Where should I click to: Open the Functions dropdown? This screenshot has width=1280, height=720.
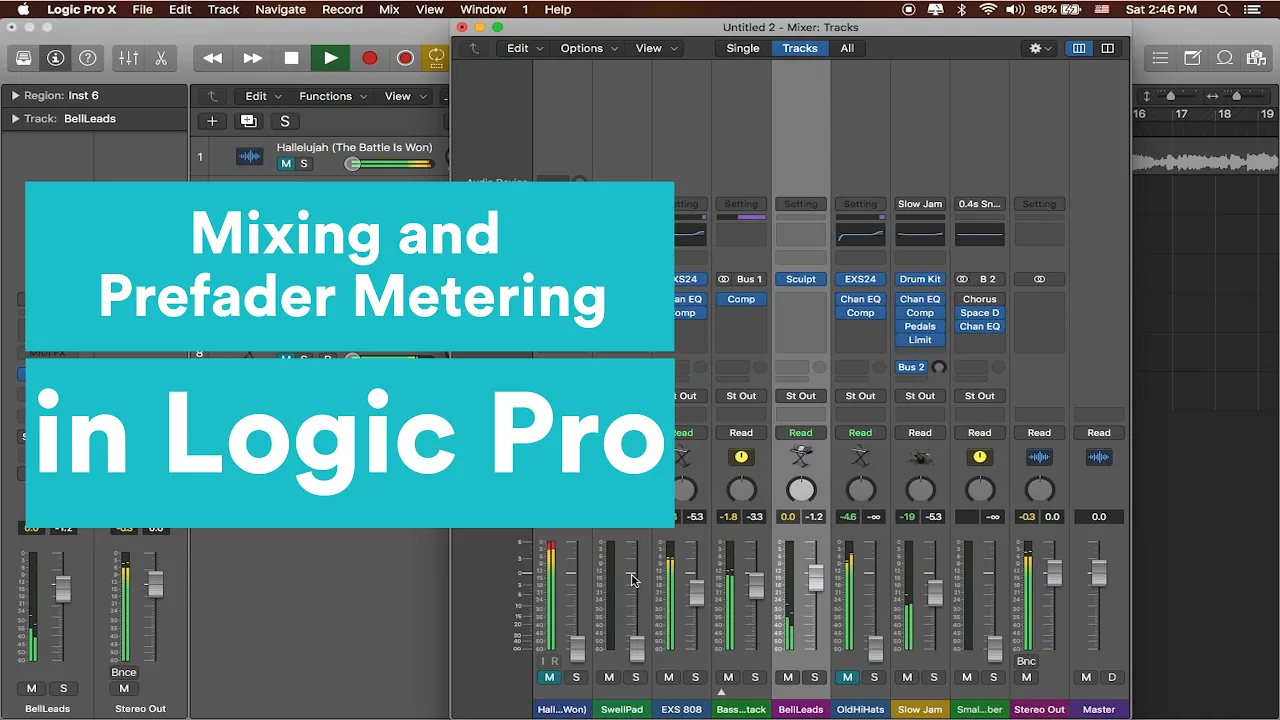(x=333, y=96)
